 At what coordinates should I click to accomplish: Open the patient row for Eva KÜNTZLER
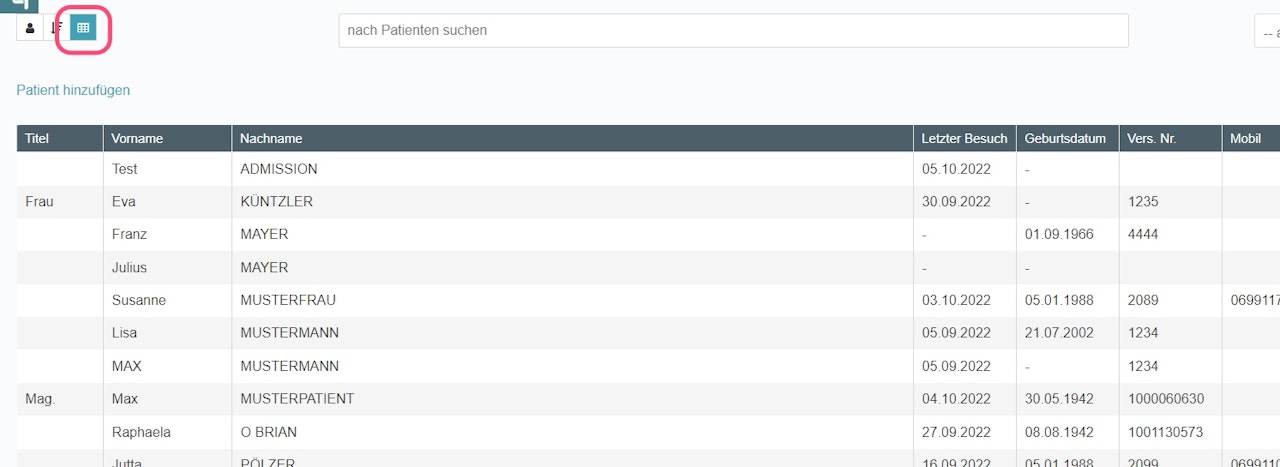point(276,202)
